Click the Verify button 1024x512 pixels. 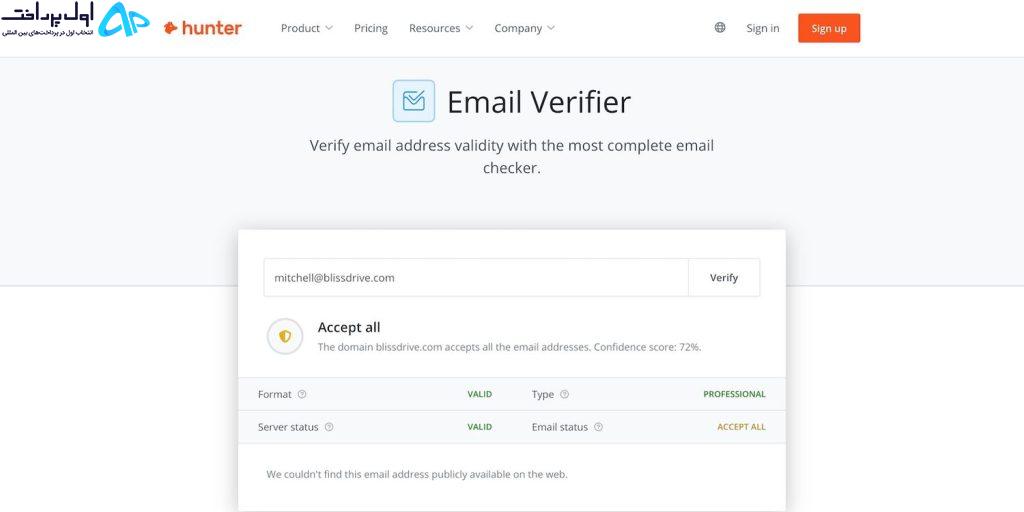point(724,278)
